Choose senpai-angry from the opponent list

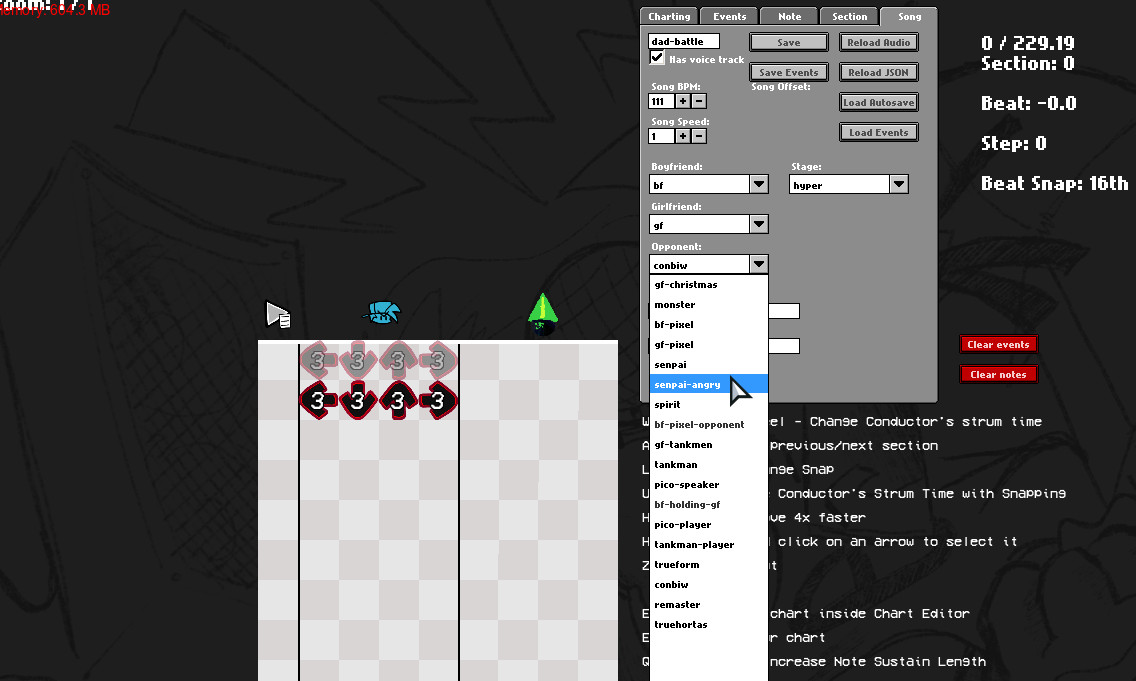click(709, 385)
